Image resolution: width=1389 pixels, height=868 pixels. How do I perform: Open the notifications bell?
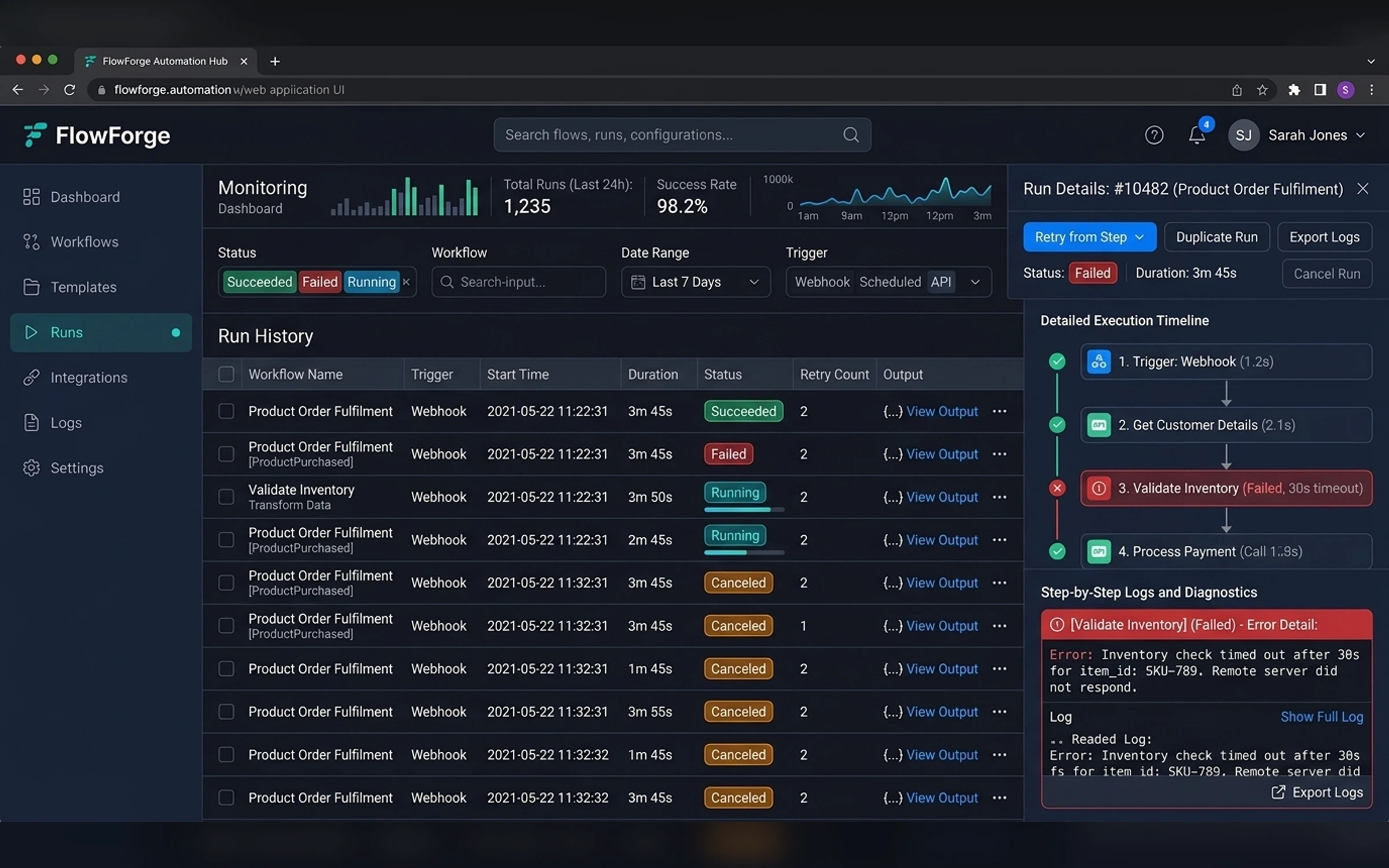1197,135
